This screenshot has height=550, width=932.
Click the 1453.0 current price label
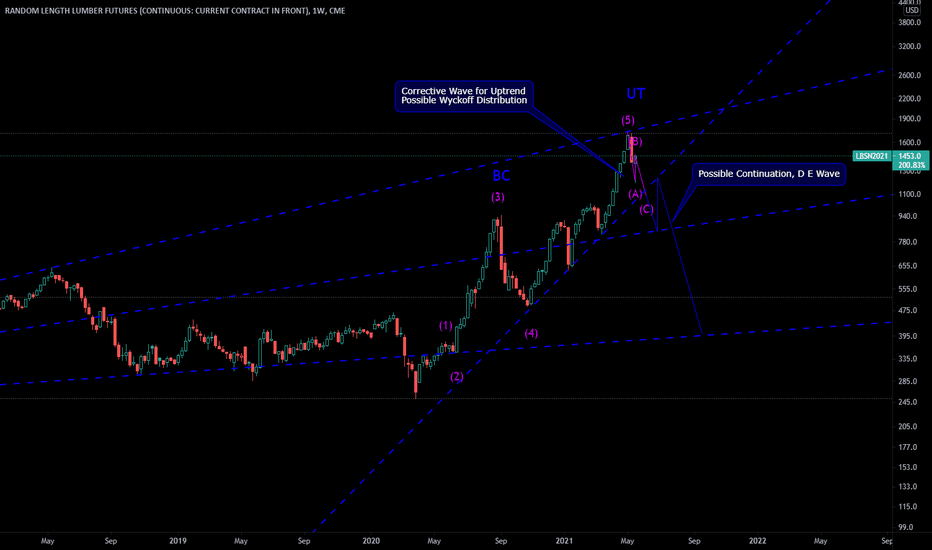click(910, 156)
